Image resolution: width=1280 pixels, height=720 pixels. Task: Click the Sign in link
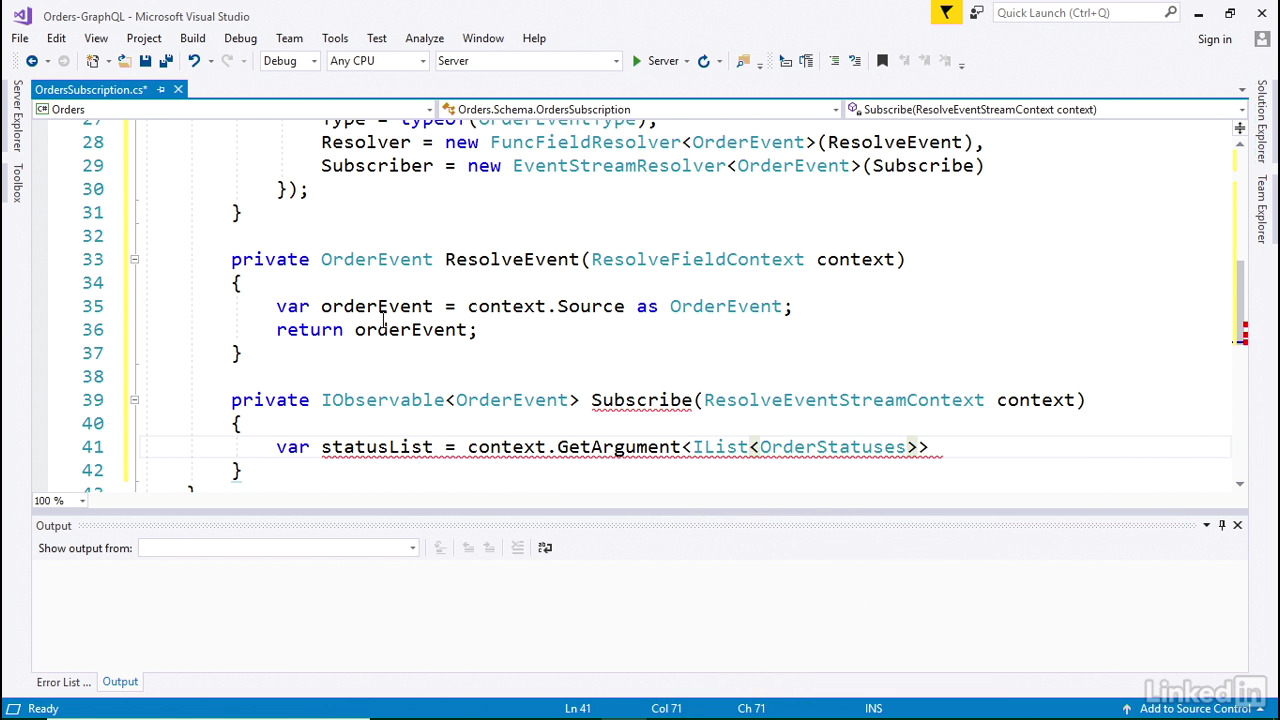[1215, 39]
